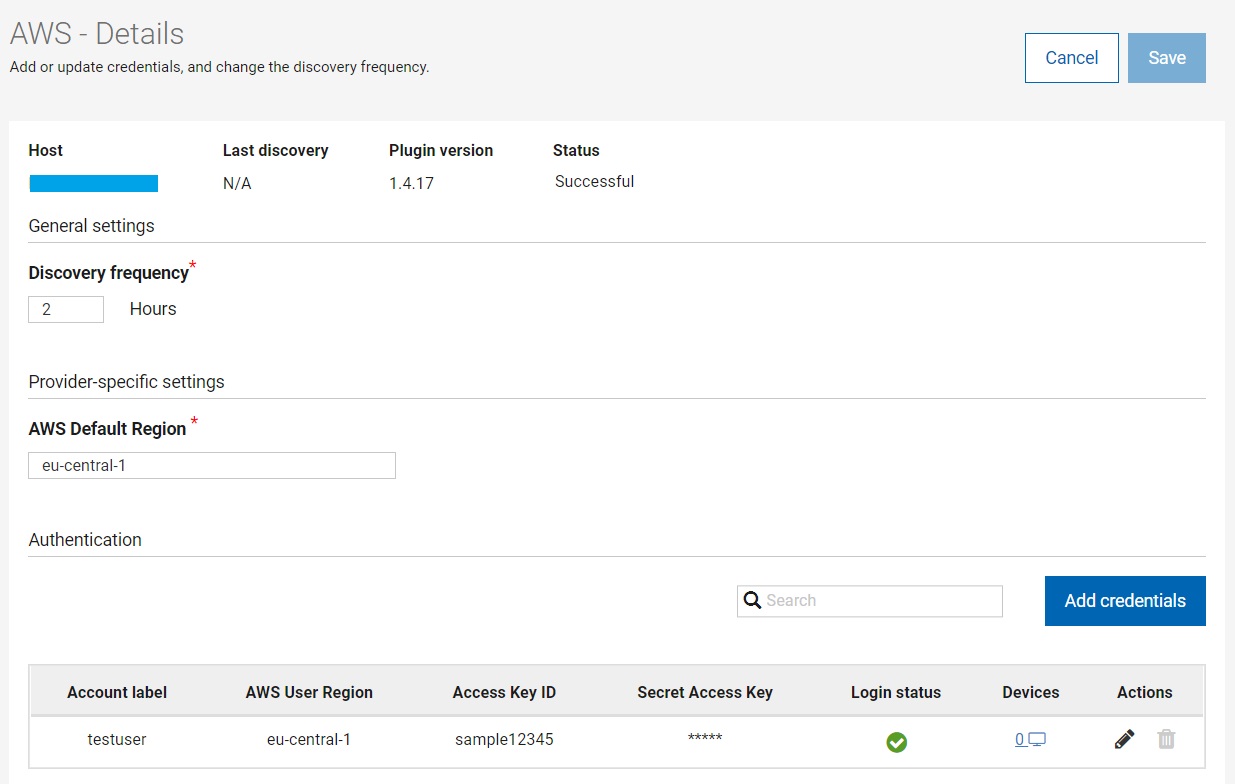Click the Account label column header
This screenshot has height=784, width=1235.
pos(117,692)
